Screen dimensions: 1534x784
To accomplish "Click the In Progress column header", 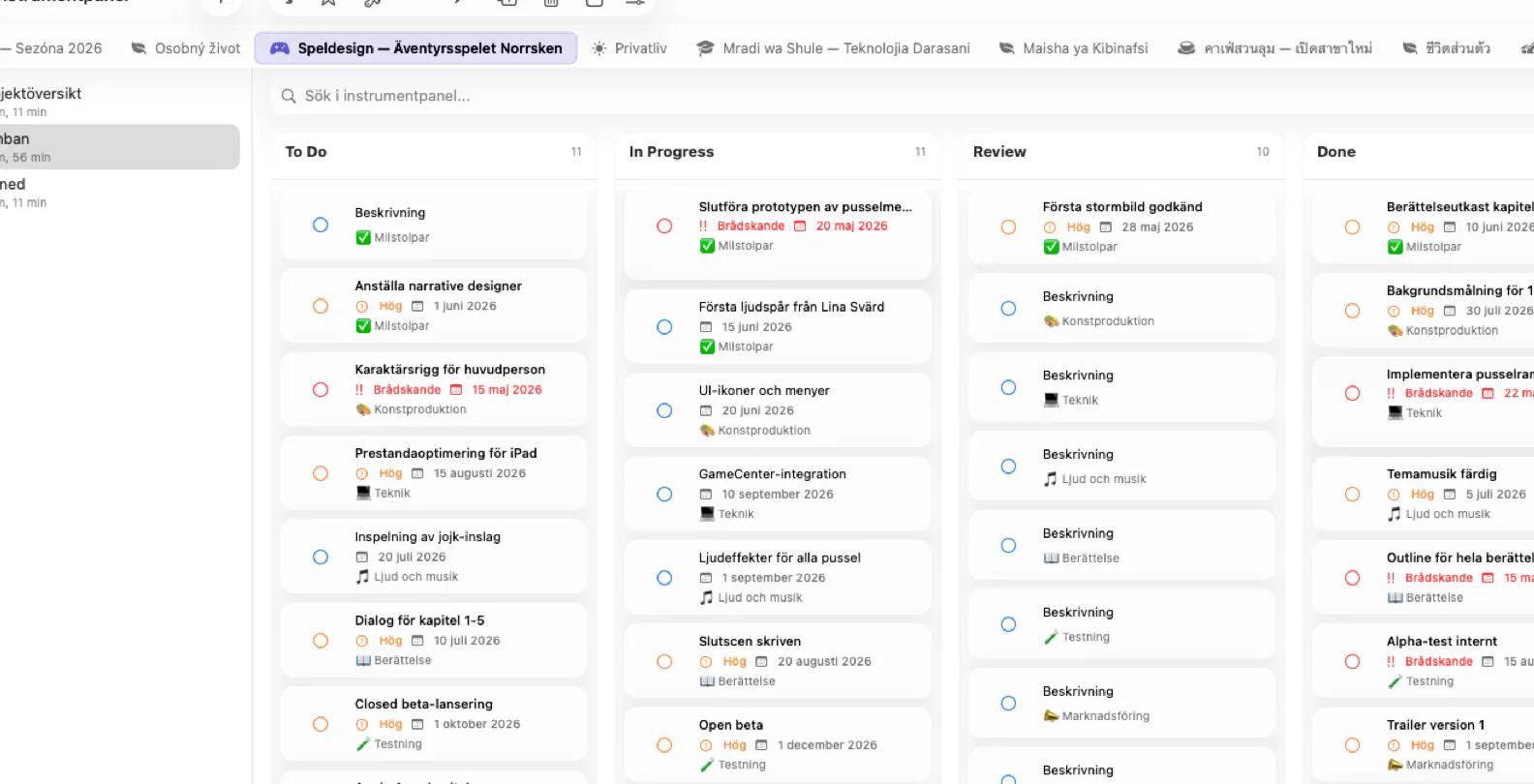I will coord(671,151).
